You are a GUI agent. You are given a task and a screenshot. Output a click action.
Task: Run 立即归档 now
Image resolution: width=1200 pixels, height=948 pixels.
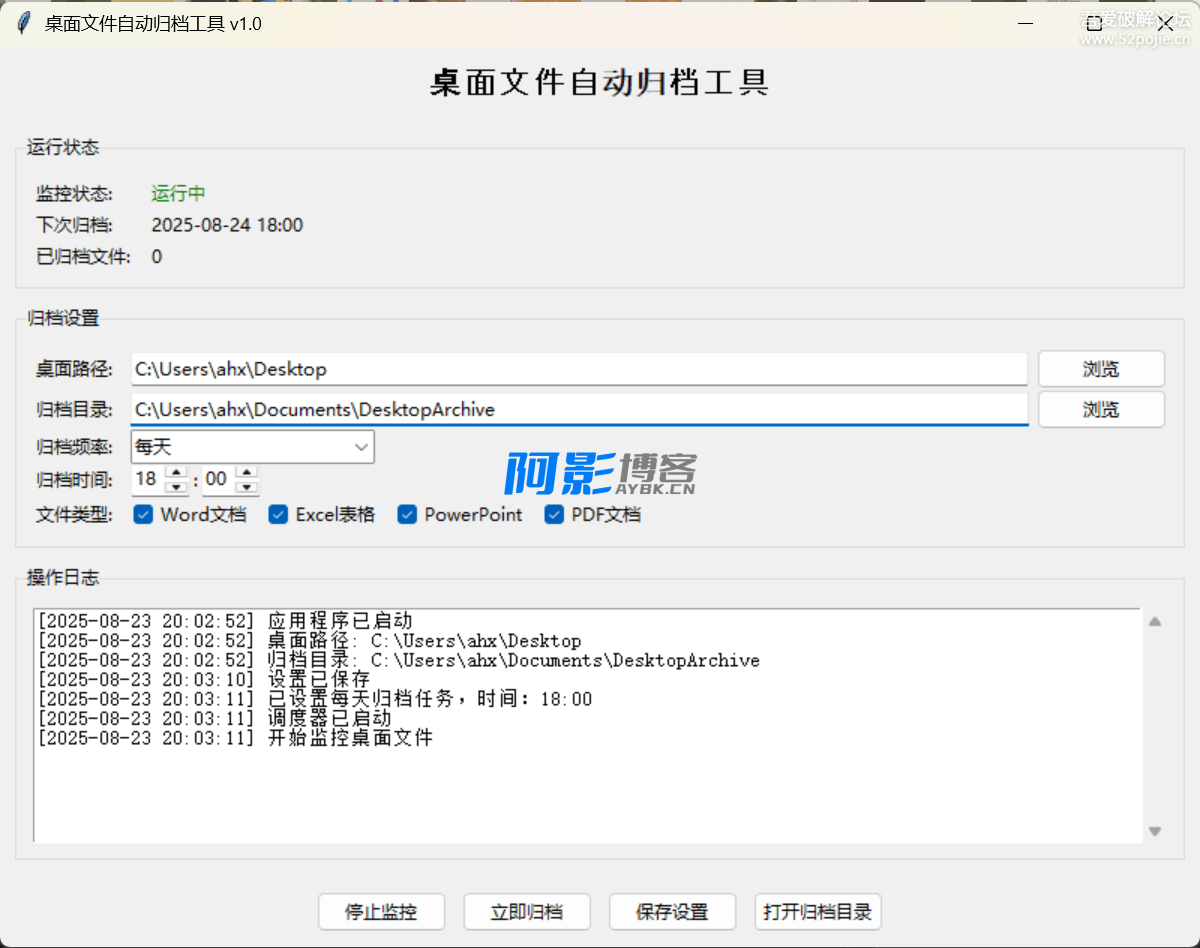(527, 912)
